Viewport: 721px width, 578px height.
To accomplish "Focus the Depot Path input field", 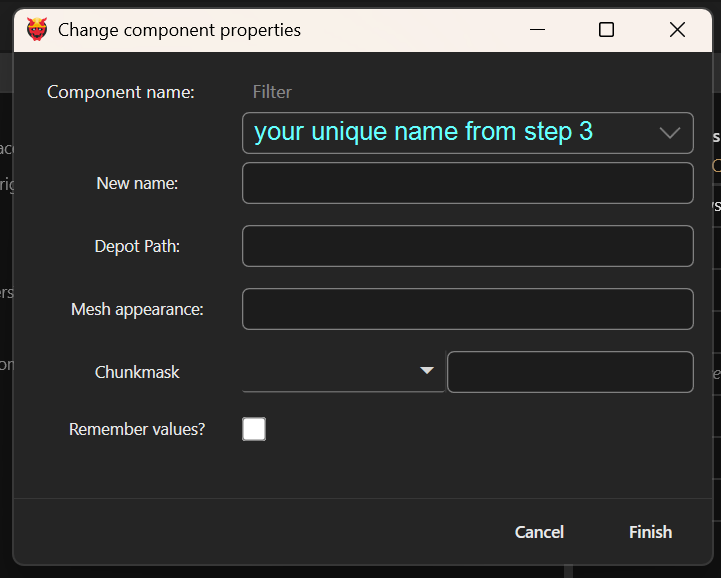I will (467, 246).
